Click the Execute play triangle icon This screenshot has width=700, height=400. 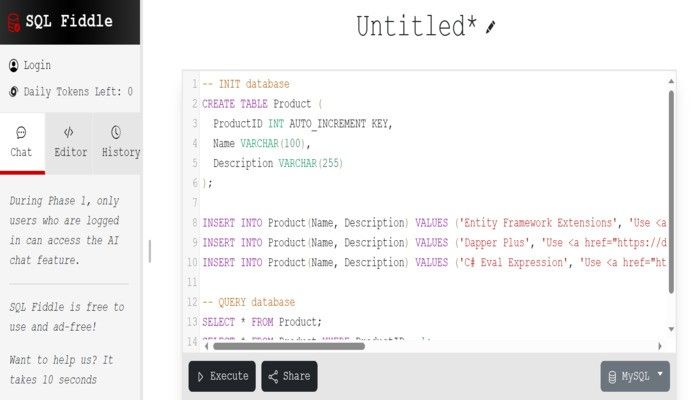pyautogui.click(x=200, y=377)
